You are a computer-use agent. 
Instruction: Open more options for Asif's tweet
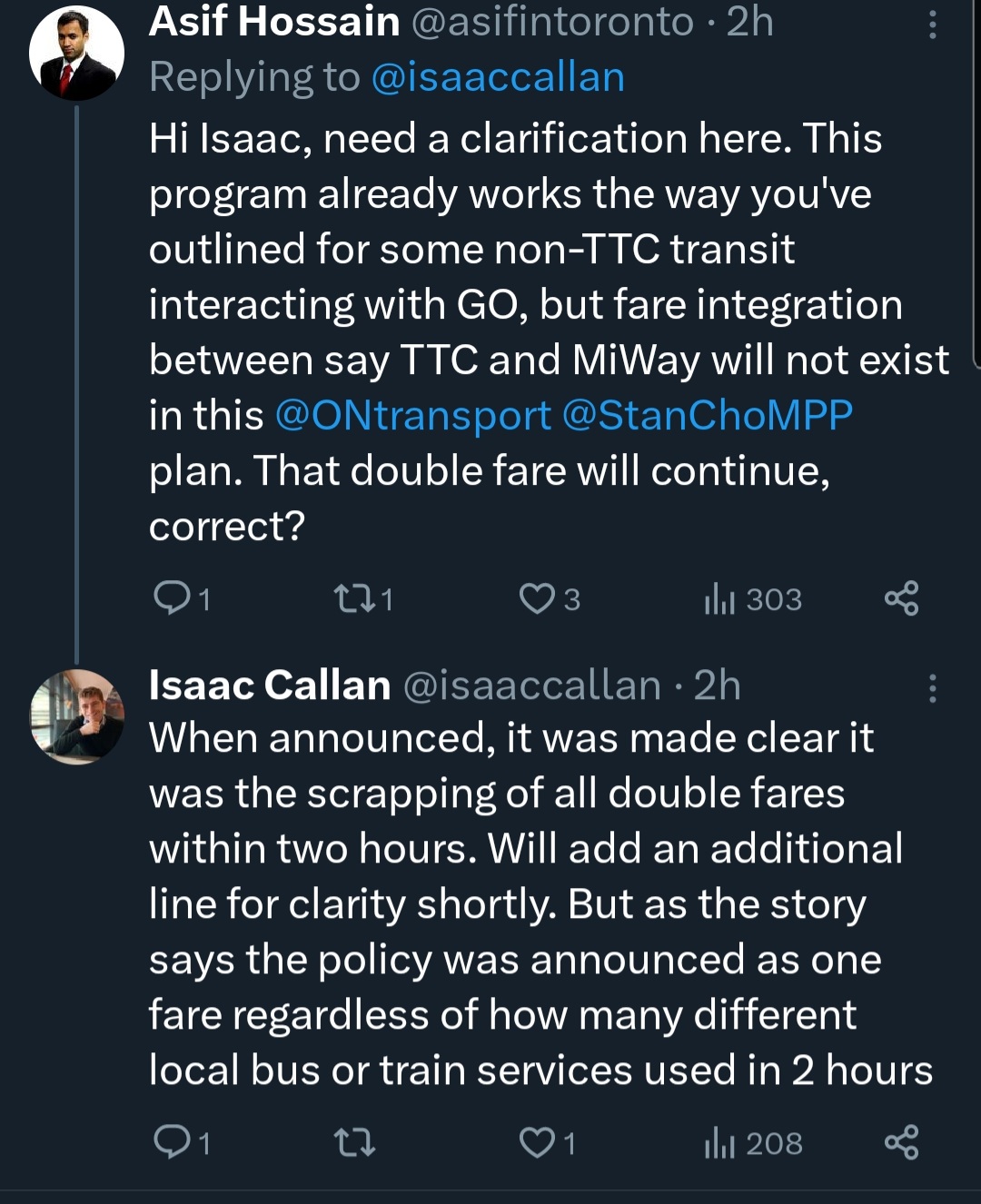click(932, 25)
